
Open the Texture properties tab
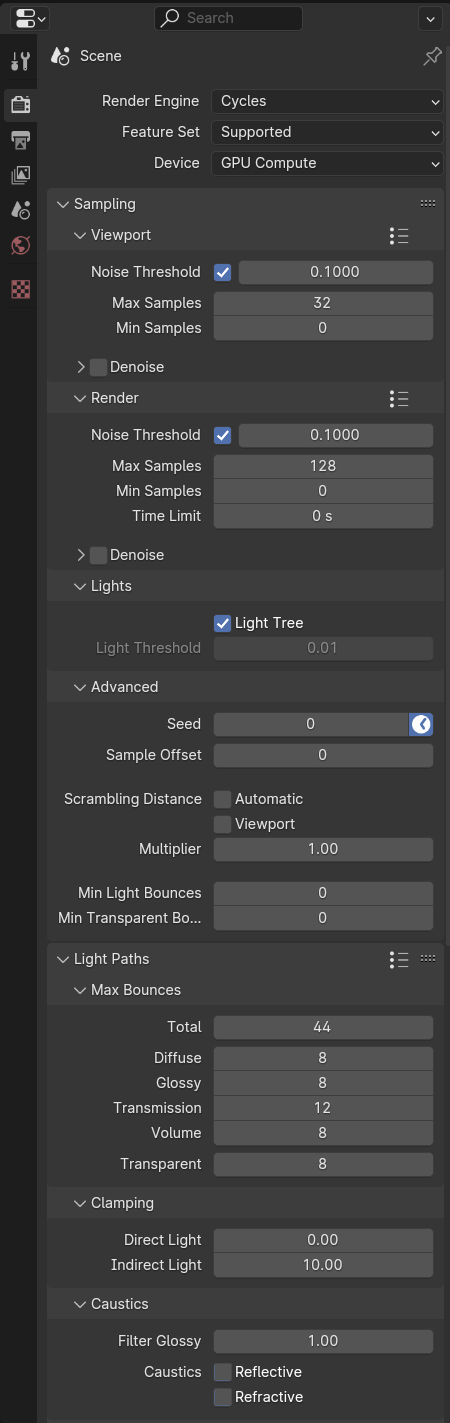tap(20, 290)
